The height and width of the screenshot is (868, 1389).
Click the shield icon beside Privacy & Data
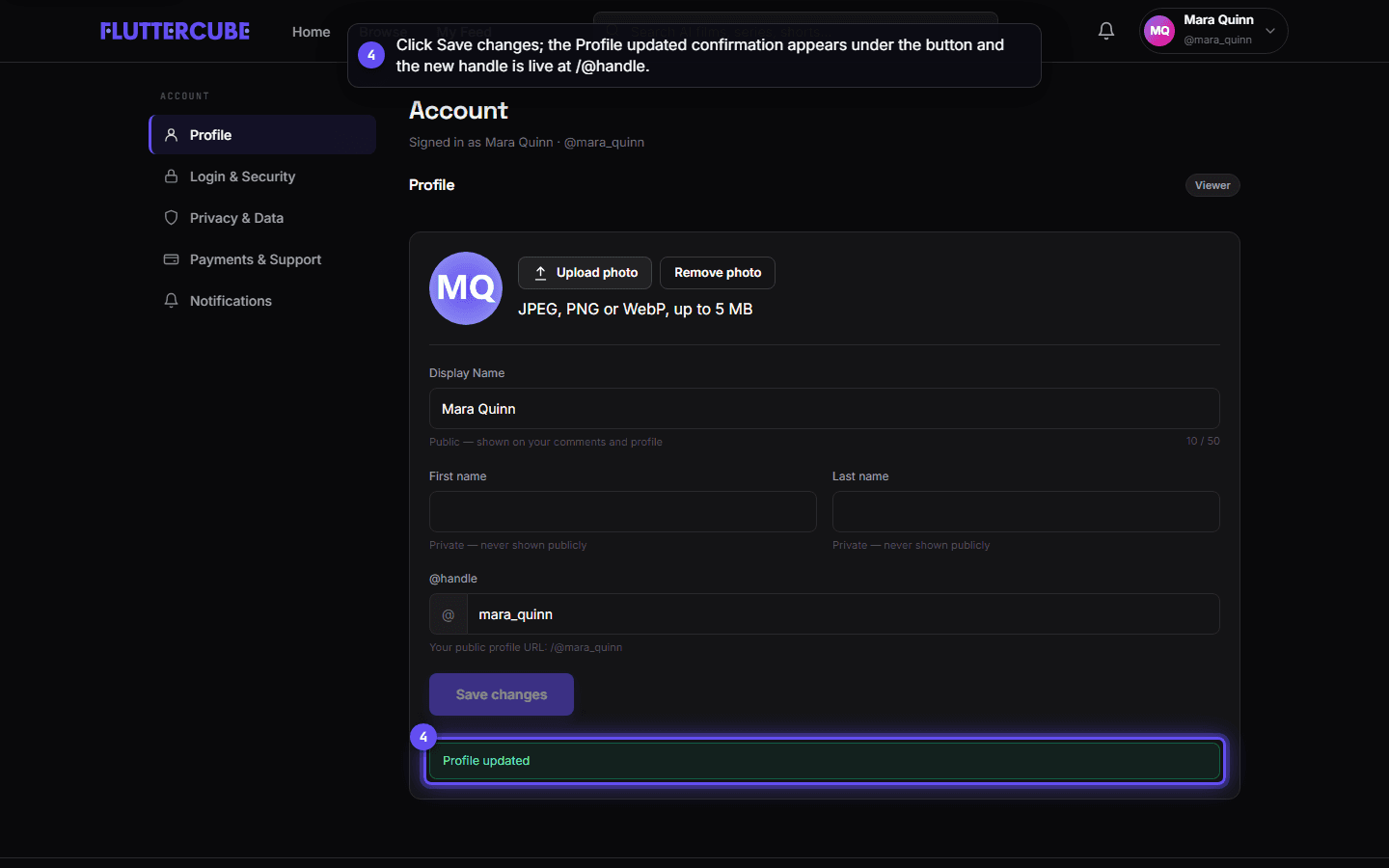click(x=171, y=218)
